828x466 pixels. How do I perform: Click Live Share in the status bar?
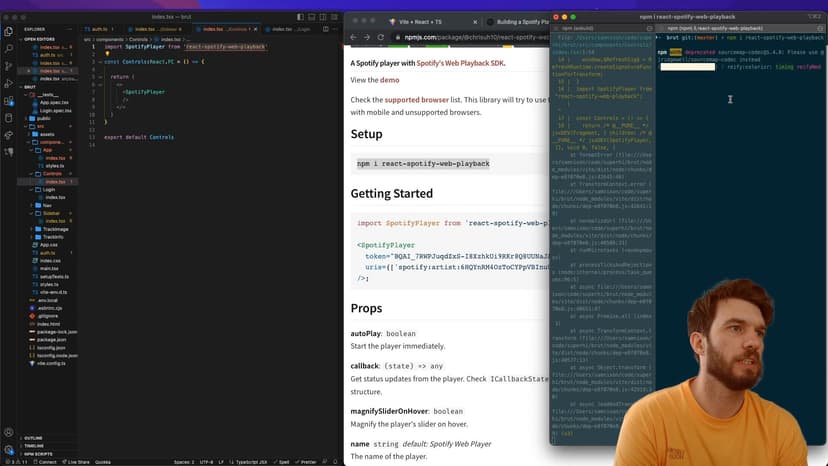[x=76, y=462]
